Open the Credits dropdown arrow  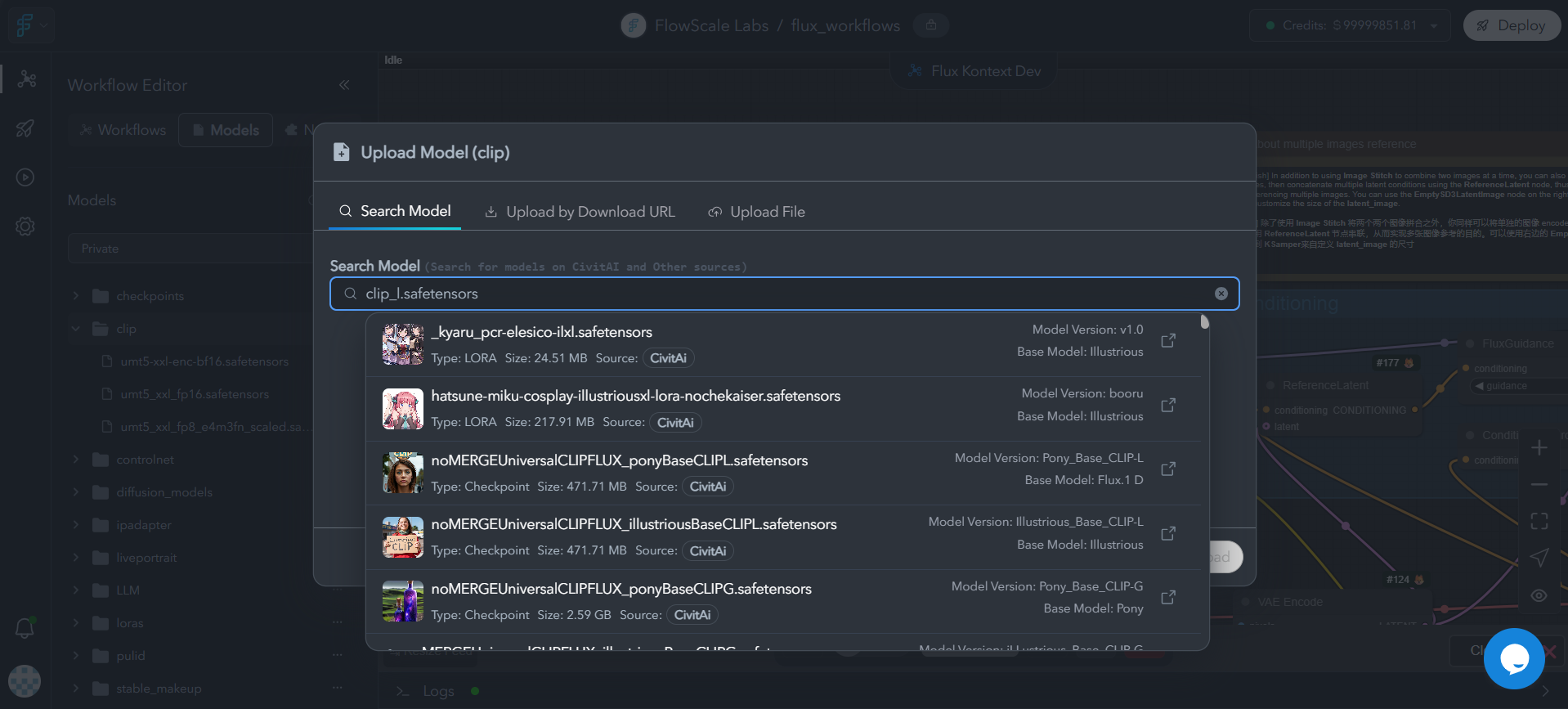[x=1434, y=25]
